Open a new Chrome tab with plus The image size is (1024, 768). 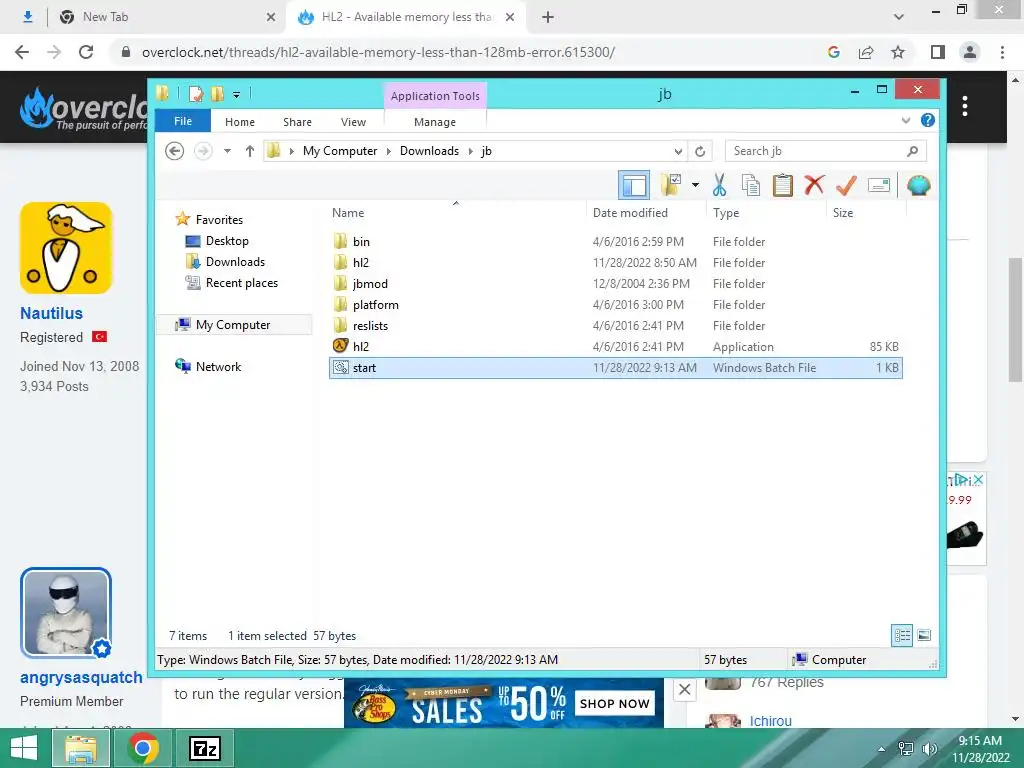(x=548, y=17)
